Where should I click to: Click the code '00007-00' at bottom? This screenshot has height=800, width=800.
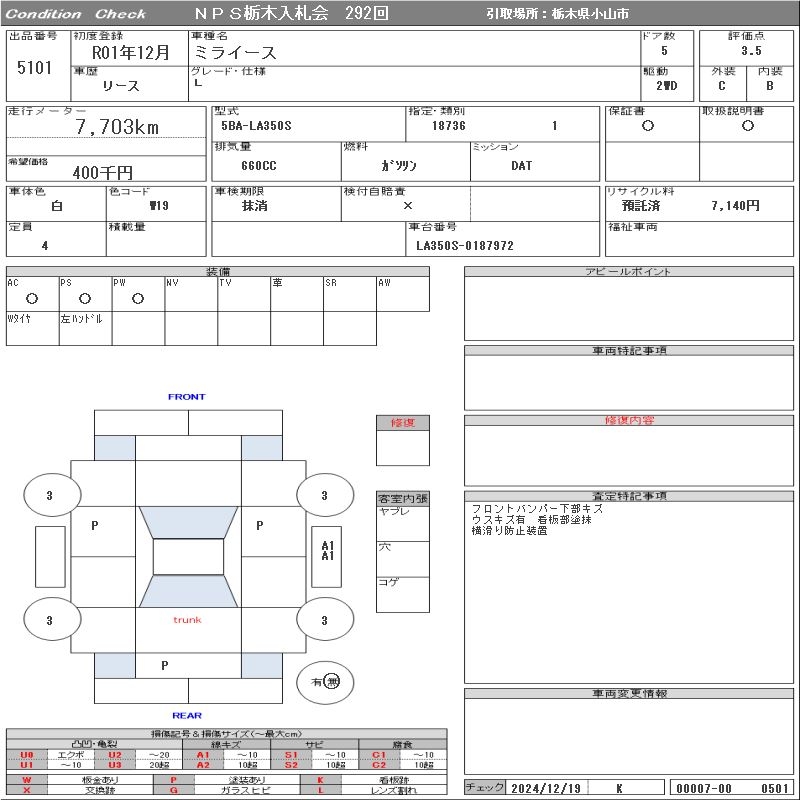(x=704, y=788)
